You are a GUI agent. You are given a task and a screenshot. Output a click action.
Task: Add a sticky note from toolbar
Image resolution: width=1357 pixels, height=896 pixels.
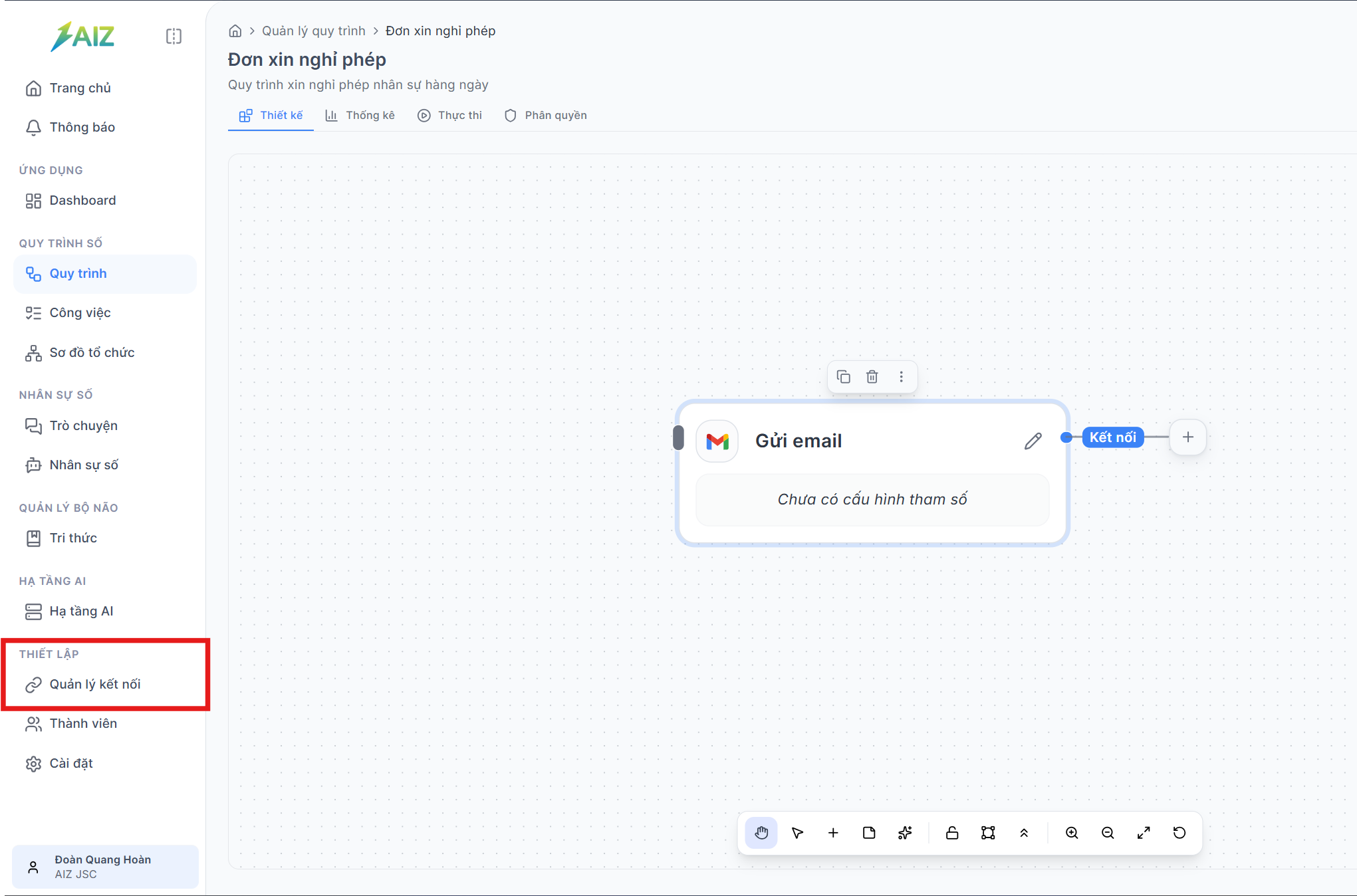click(869, 833)
